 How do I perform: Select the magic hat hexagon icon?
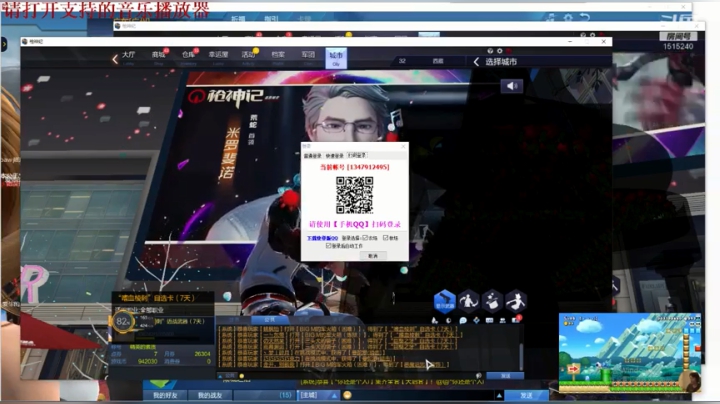(492, 302)
